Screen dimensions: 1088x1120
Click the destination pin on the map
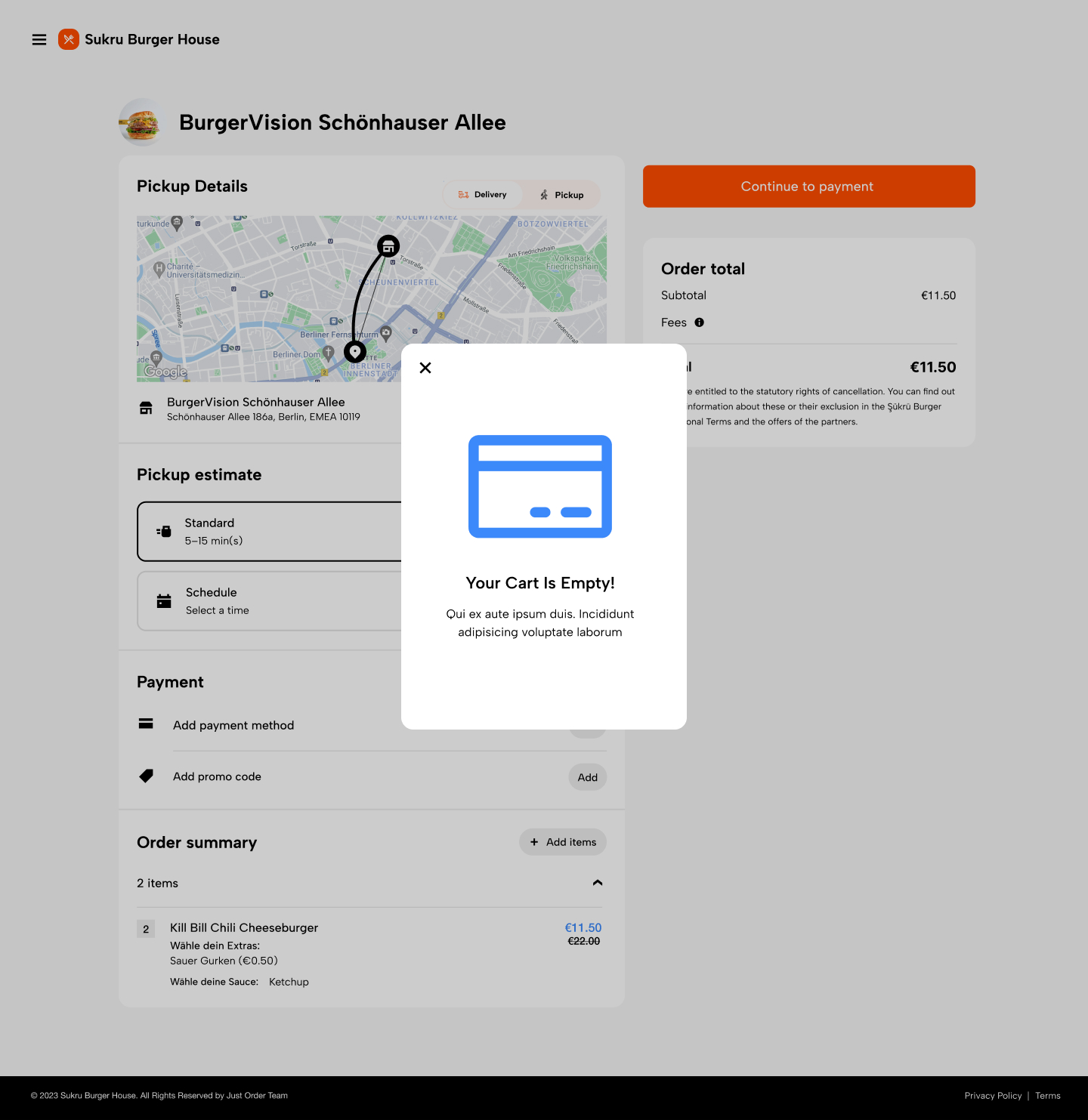point(355,352)
